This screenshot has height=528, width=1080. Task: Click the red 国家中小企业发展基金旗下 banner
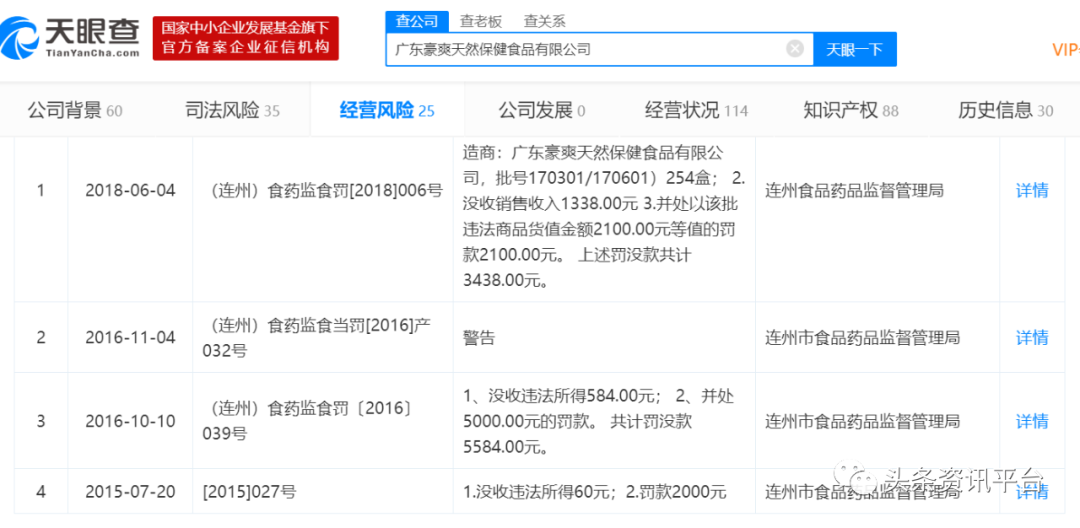[245, 38]
